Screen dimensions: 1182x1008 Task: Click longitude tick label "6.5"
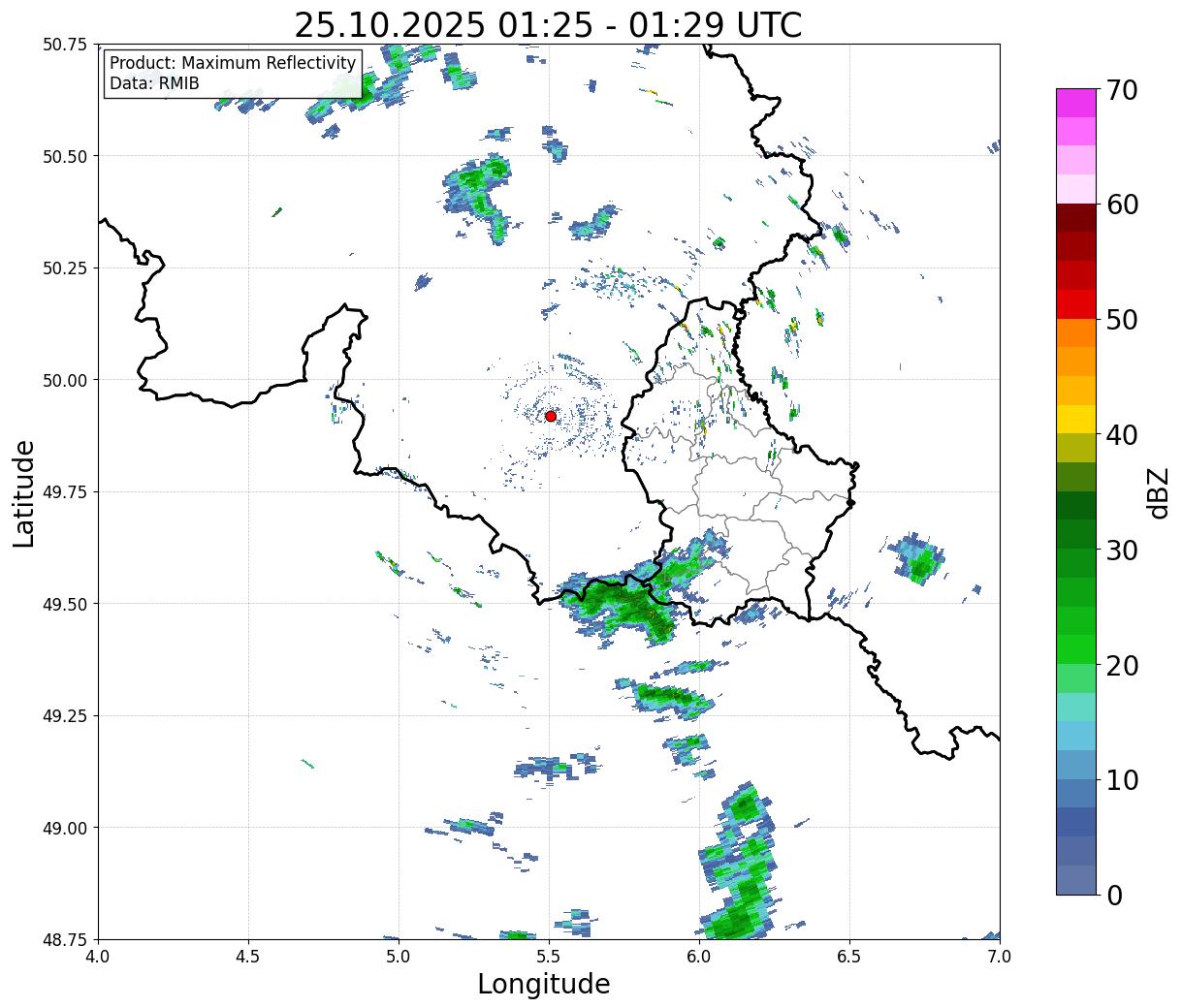tap(849, 957)
